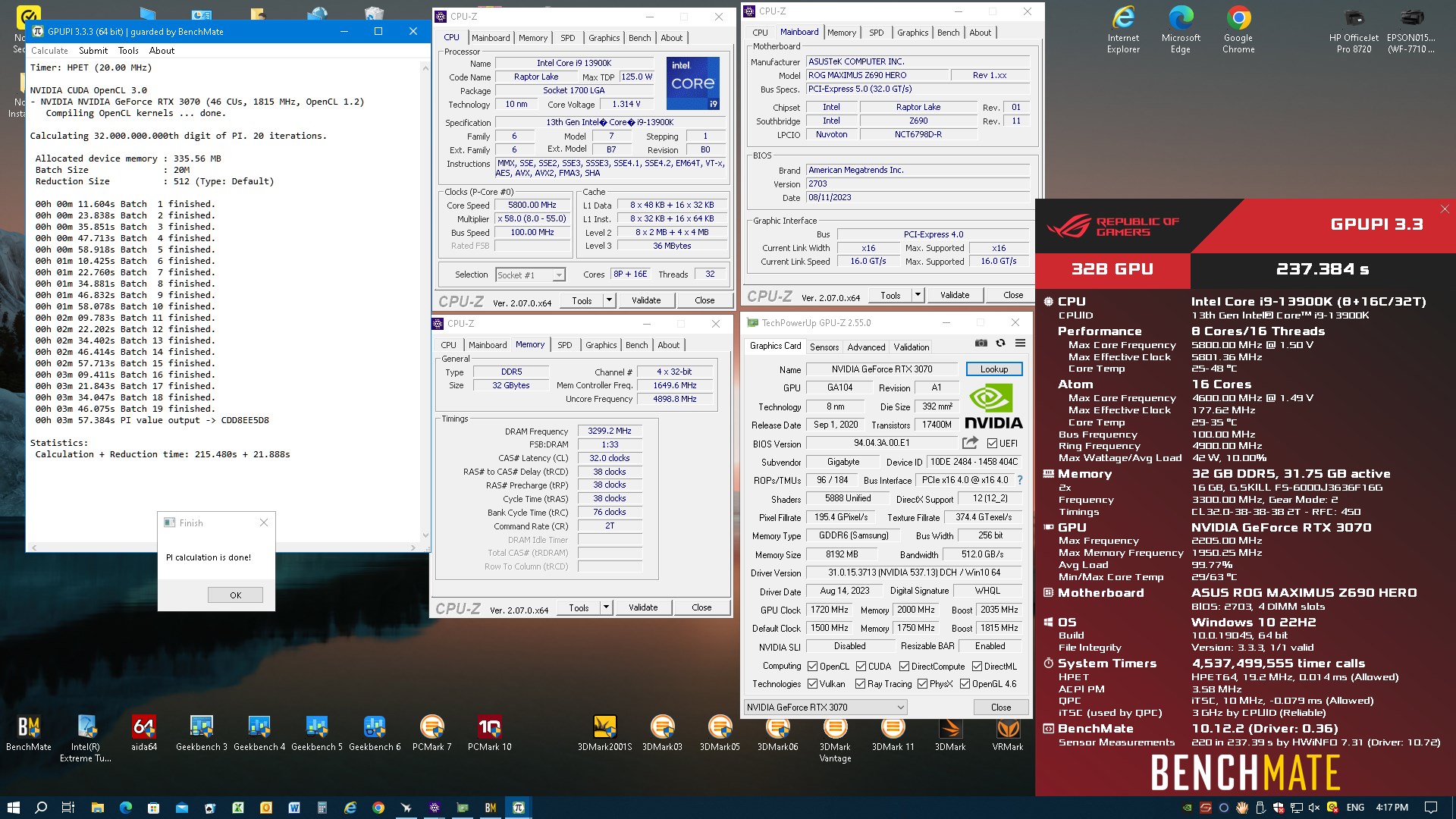This screenshot has height=819, width=1456.
Task: Select BenchMate desktop shortcut
Action: tap(29, 733)
